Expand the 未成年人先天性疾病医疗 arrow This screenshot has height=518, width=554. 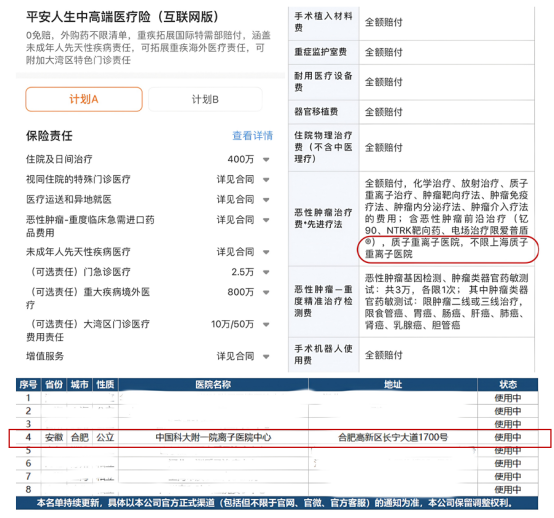pyautogui.click(x=266, y=252)
